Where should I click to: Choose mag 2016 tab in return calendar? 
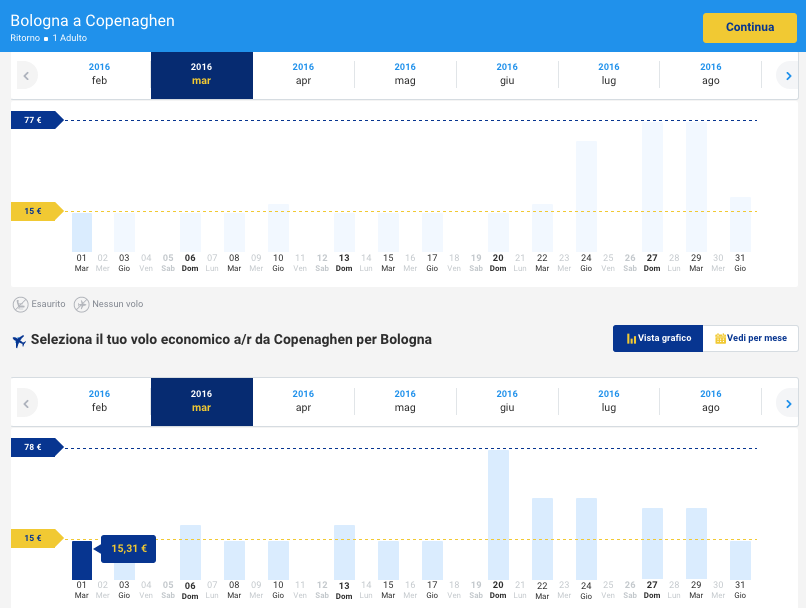[405, 402]
